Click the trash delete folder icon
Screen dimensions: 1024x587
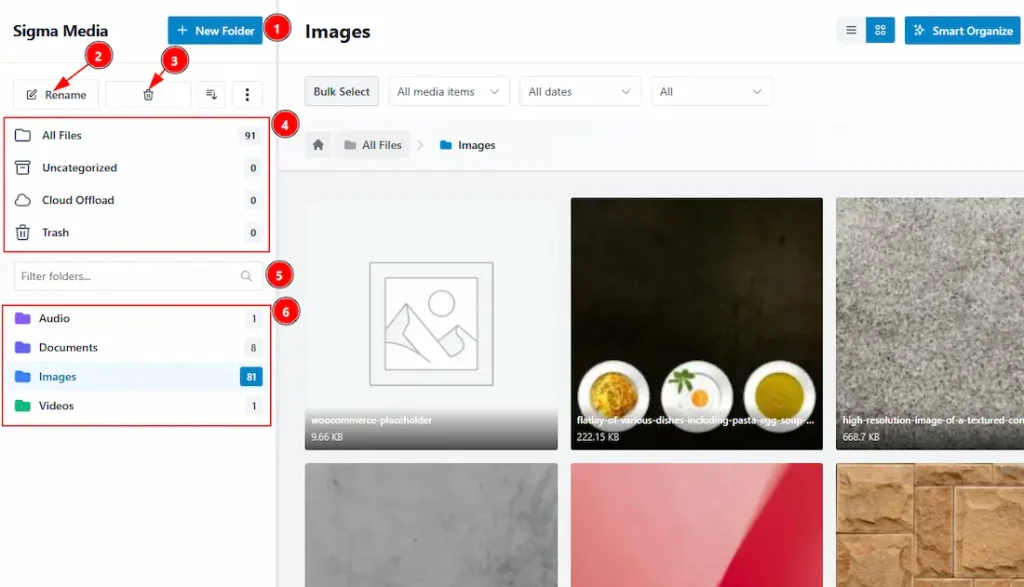click(x=148, y=95)
